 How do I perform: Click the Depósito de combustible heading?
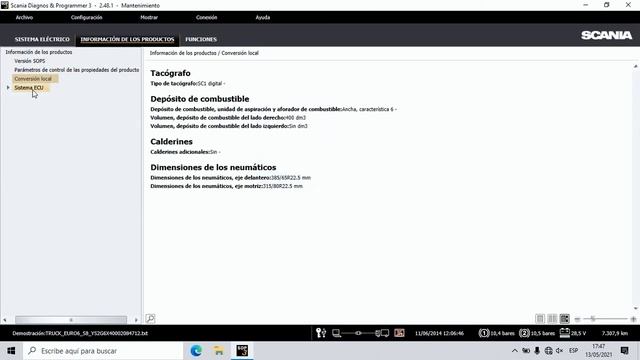(x=200, y=99)
